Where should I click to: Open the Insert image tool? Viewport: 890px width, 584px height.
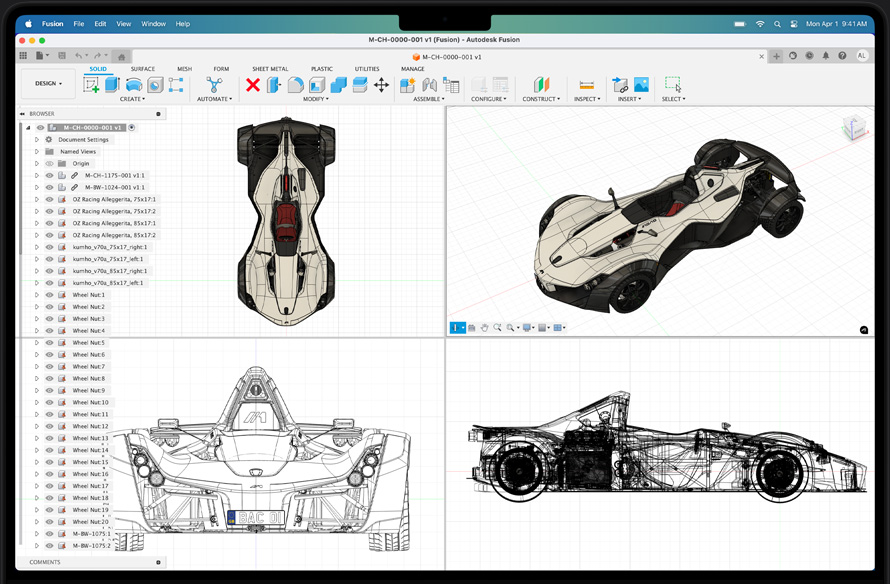click(641, 83)
